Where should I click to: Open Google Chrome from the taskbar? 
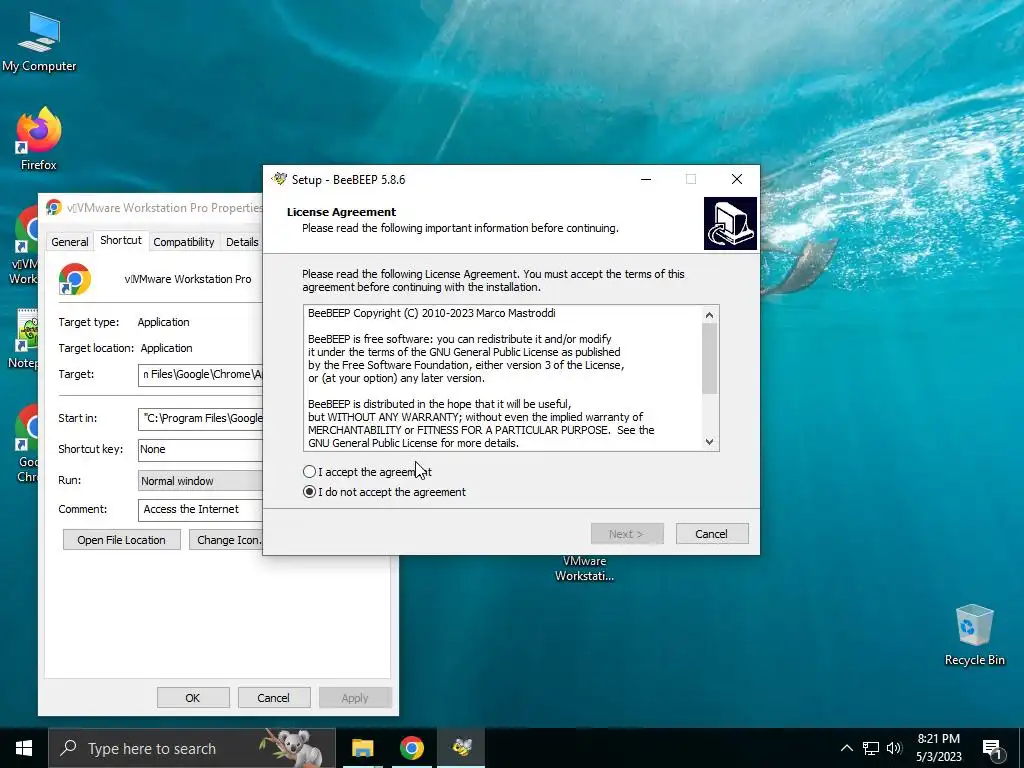click(411, 748)
